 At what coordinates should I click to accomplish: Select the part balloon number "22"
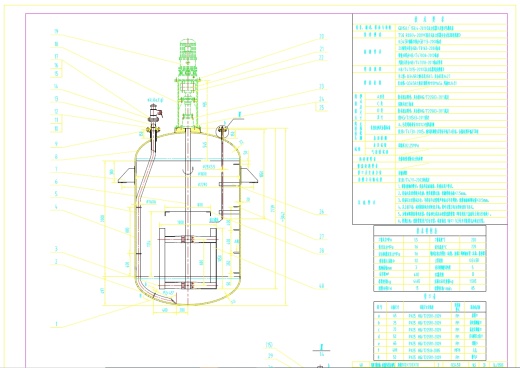point(321,58)
